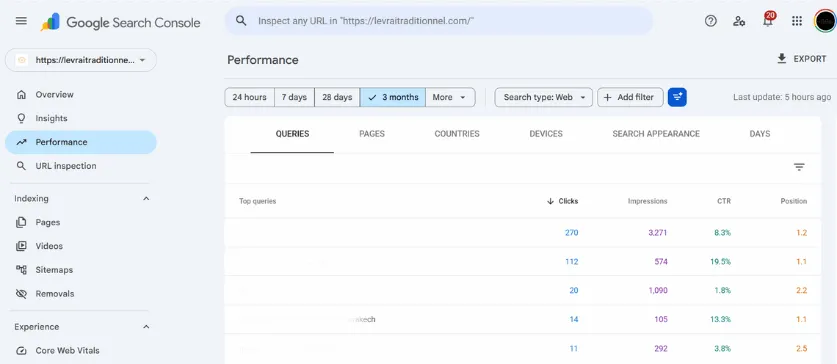Click the Export download icon
The width and height of the screenshot is (837, 364).
pyautogui.click(x=782, y=59)
